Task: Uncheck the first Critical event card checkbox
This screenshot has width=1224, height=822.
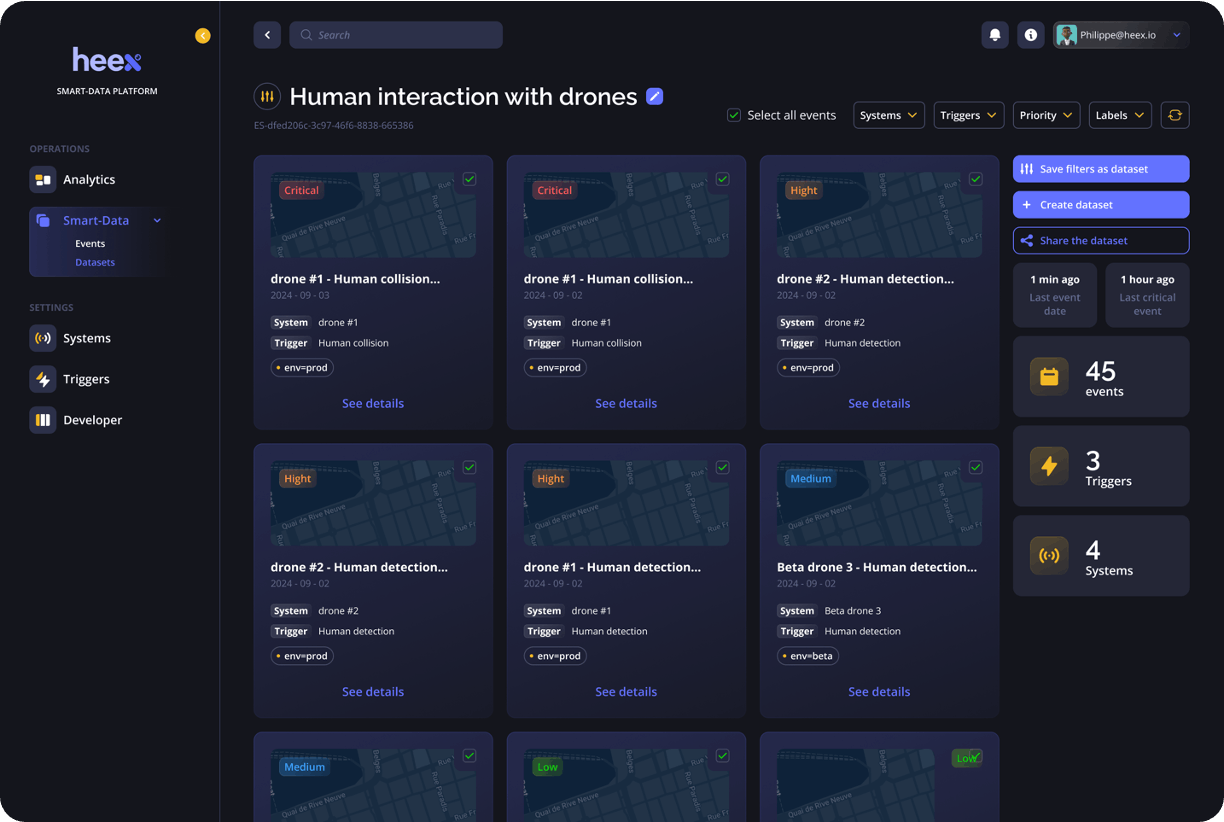Action: coord(469,179)
